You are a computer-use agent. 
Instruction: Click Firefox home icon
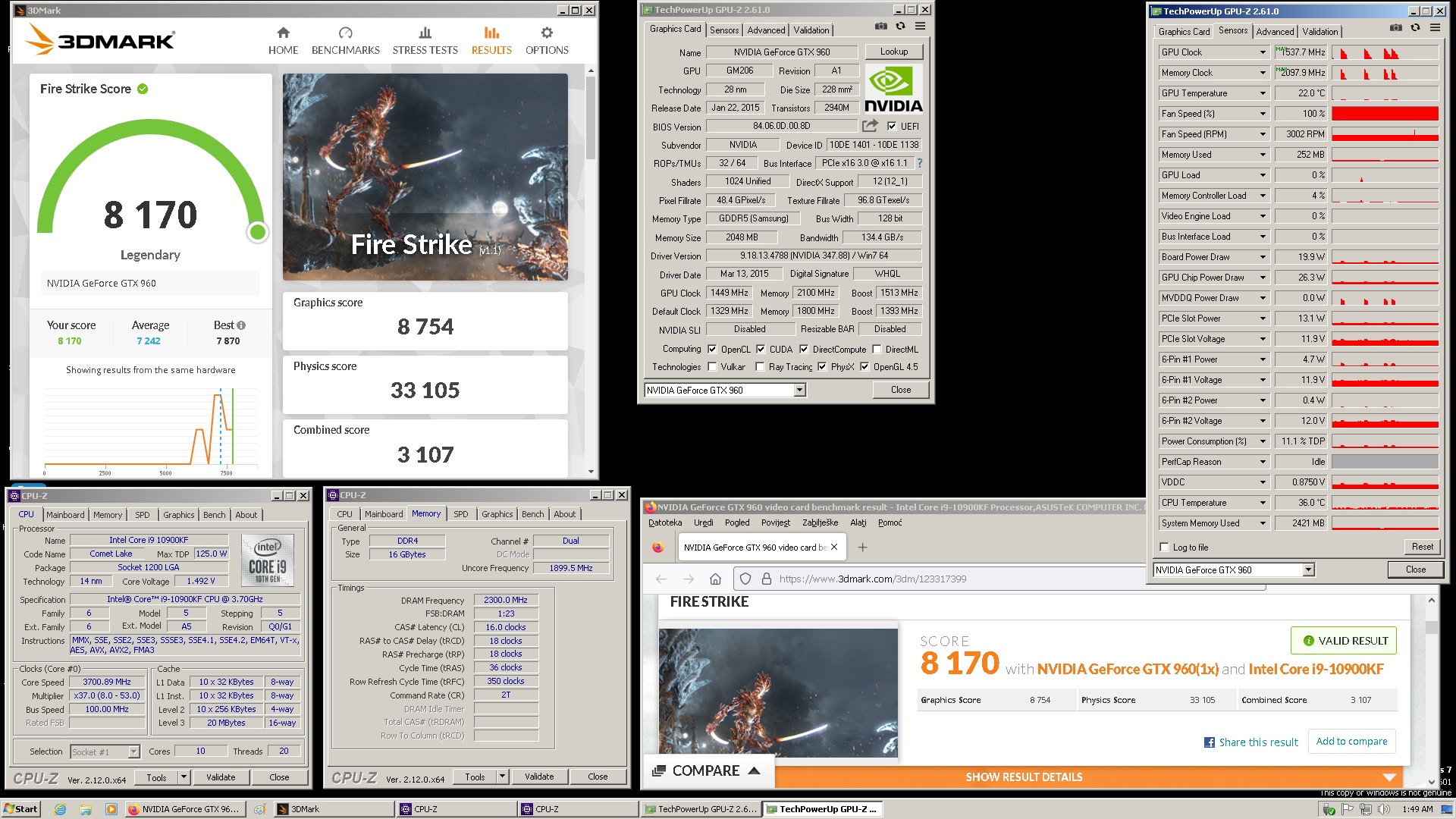[715, 579]
